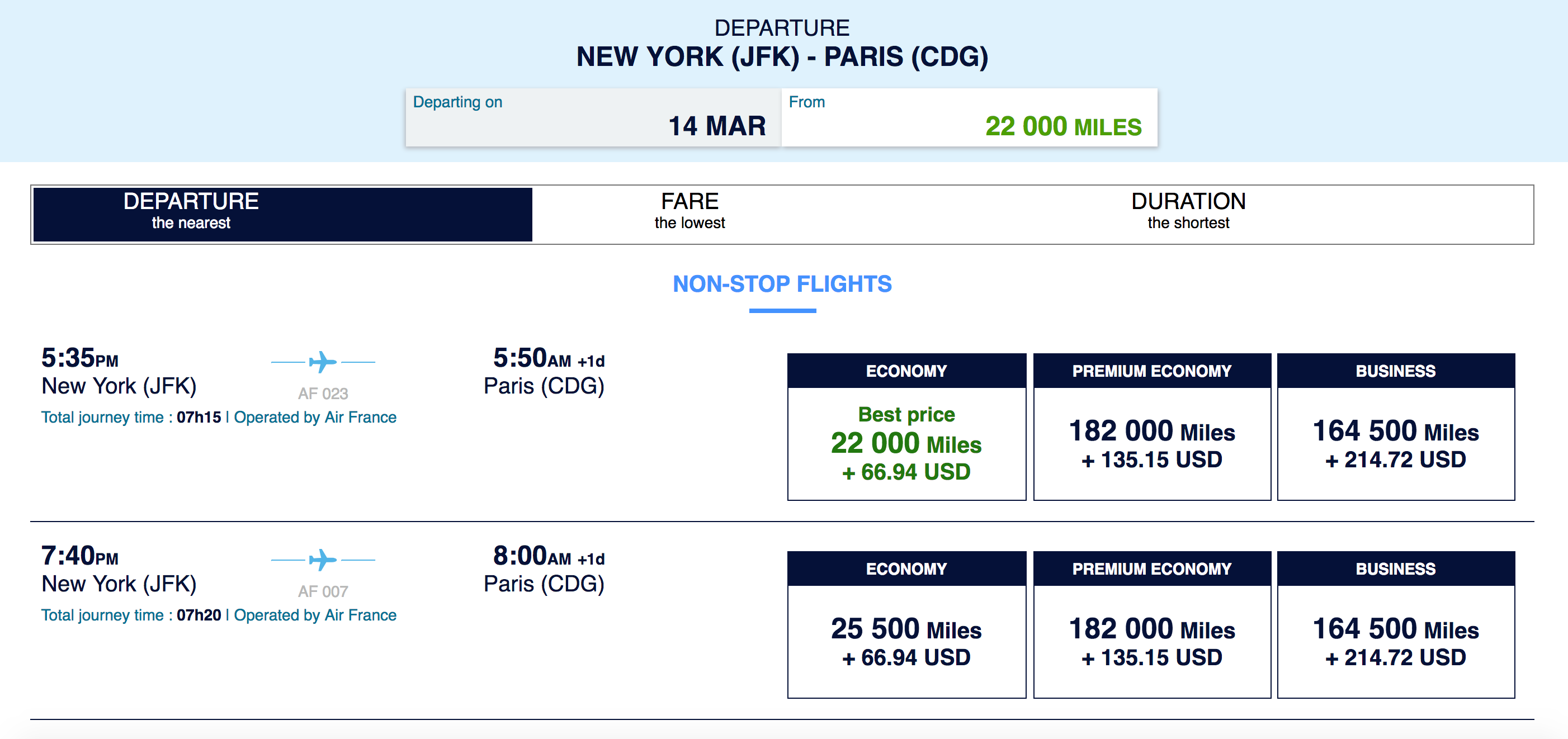
Task: Click the airplane icon for flight AF 007
Action: coord(323,560)
